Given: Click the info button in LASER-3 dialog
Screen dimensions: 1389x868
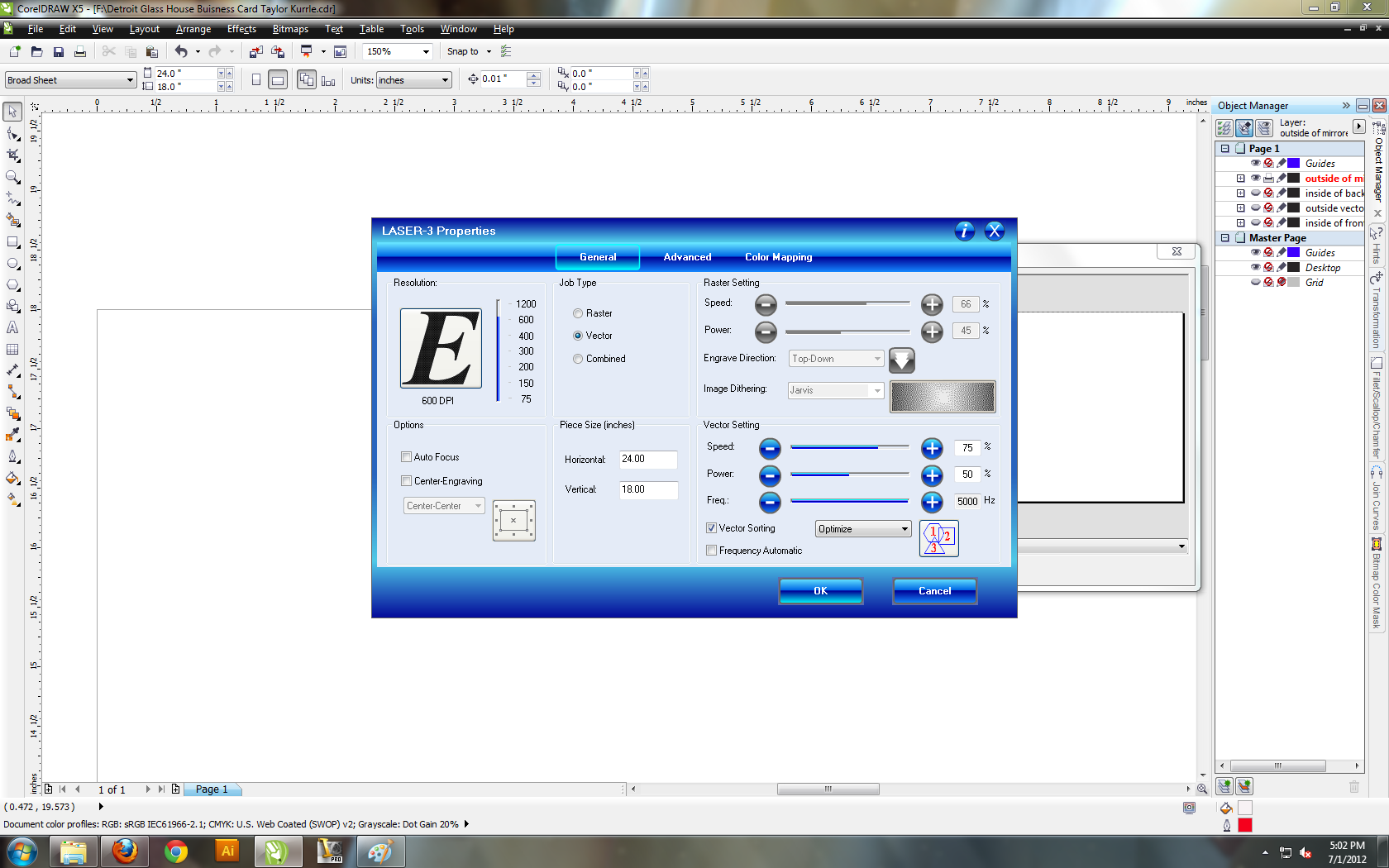Looking at the screenshot, I should click(964, 231).
